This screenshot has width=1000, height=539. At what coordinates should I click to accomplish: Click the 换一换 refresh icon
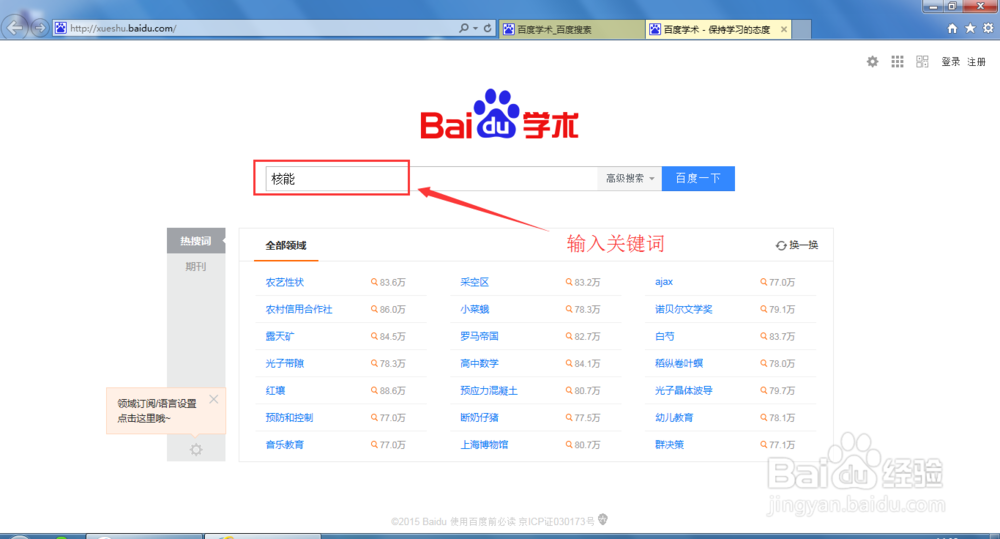pyautogui.click(x=781, y=246)
